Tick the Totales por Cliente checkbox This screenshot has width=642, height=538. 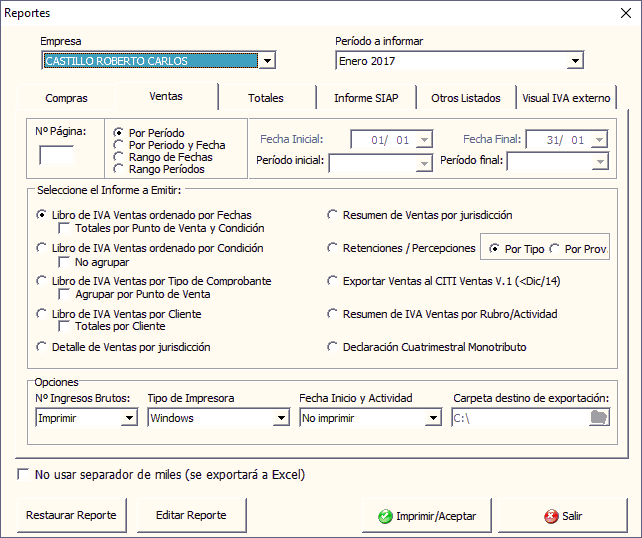pos(66,326)
